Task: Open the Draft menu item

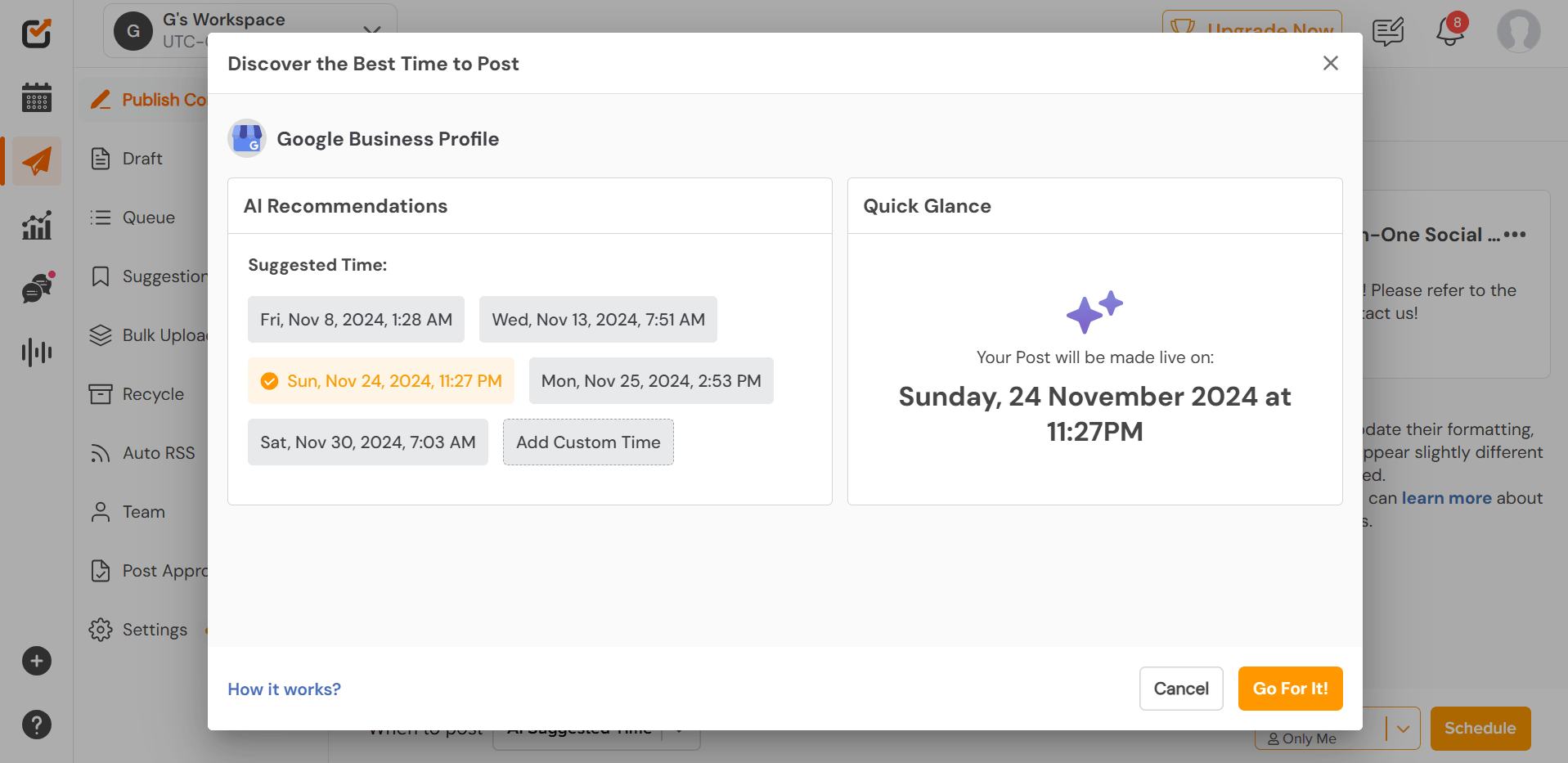Action: (x=143, y=159)
